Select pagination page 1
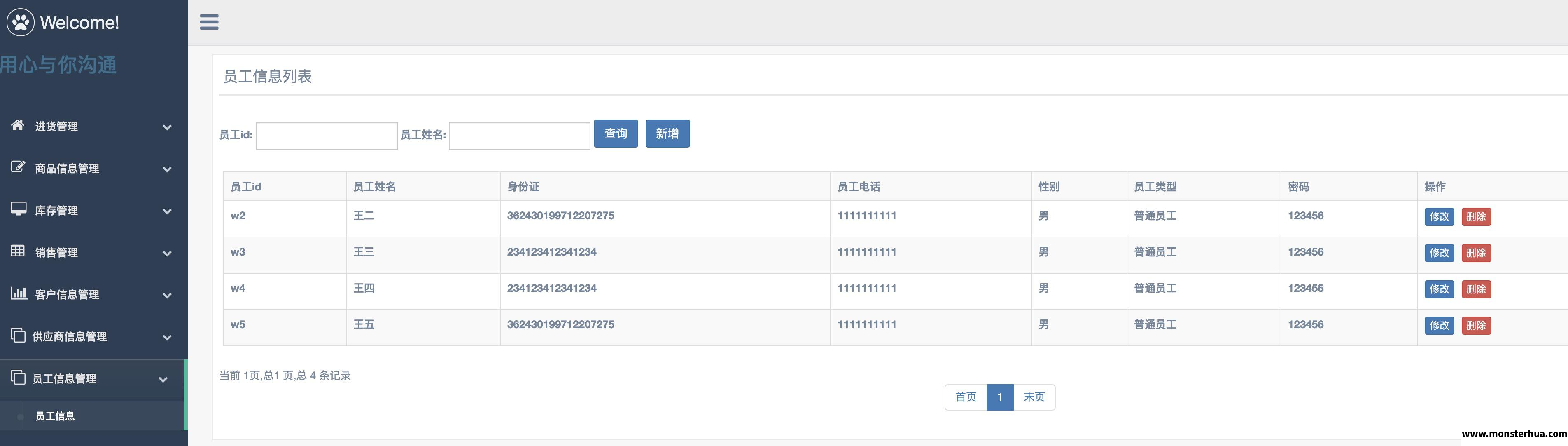 999,397
